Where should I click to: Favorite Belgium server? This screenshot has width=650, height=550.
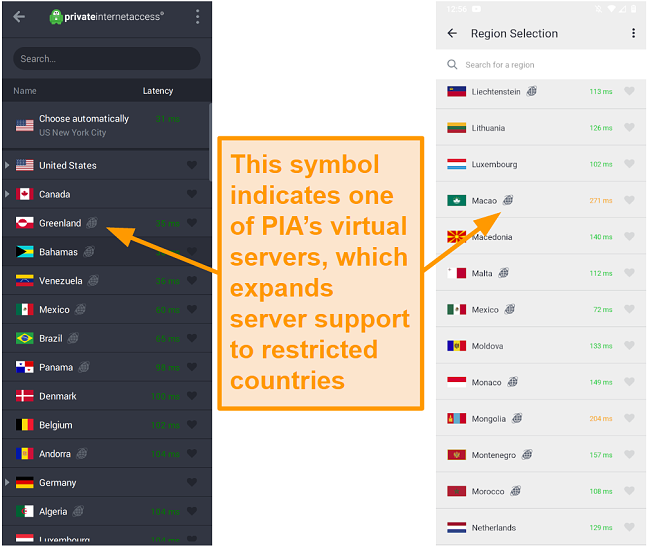coord(192,425)
